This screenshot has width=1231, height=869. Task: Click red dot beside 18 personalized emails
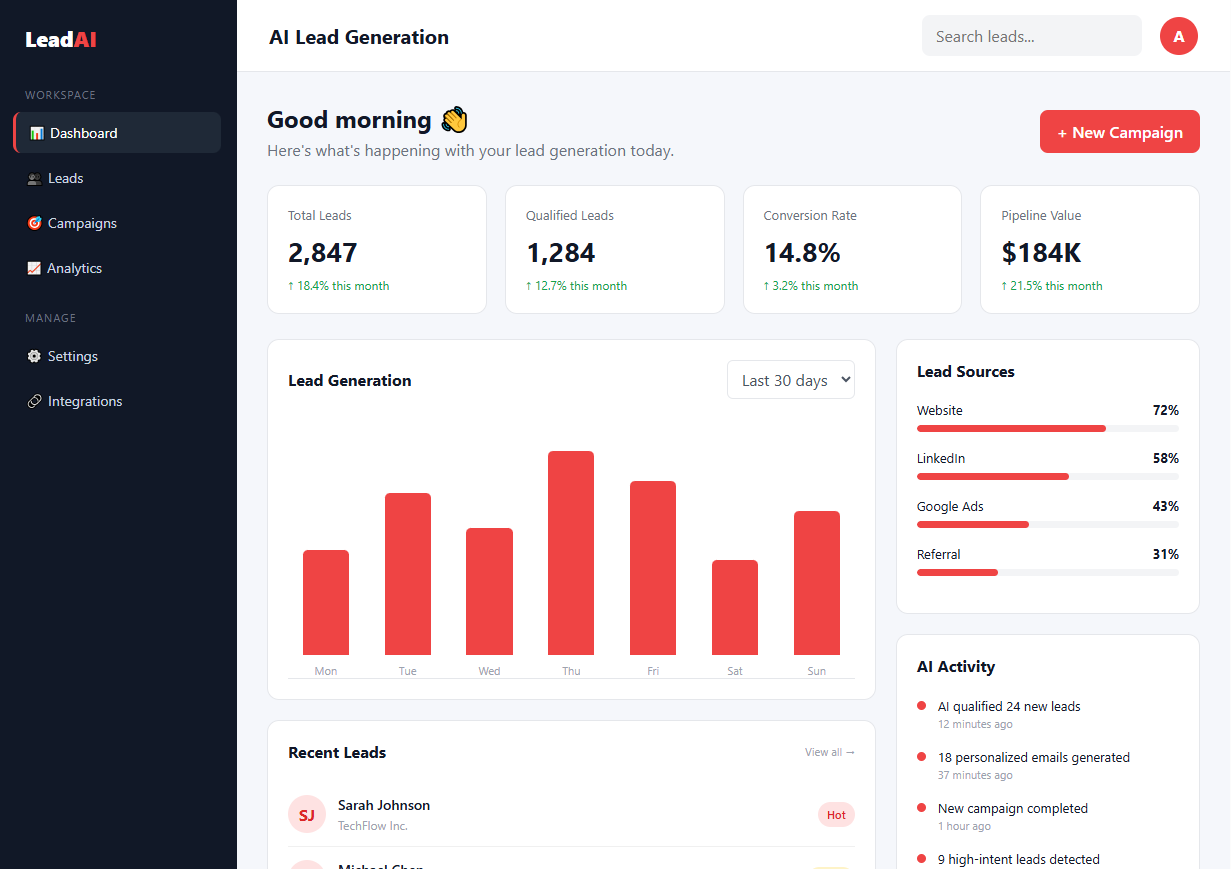(x=921, y=757)
